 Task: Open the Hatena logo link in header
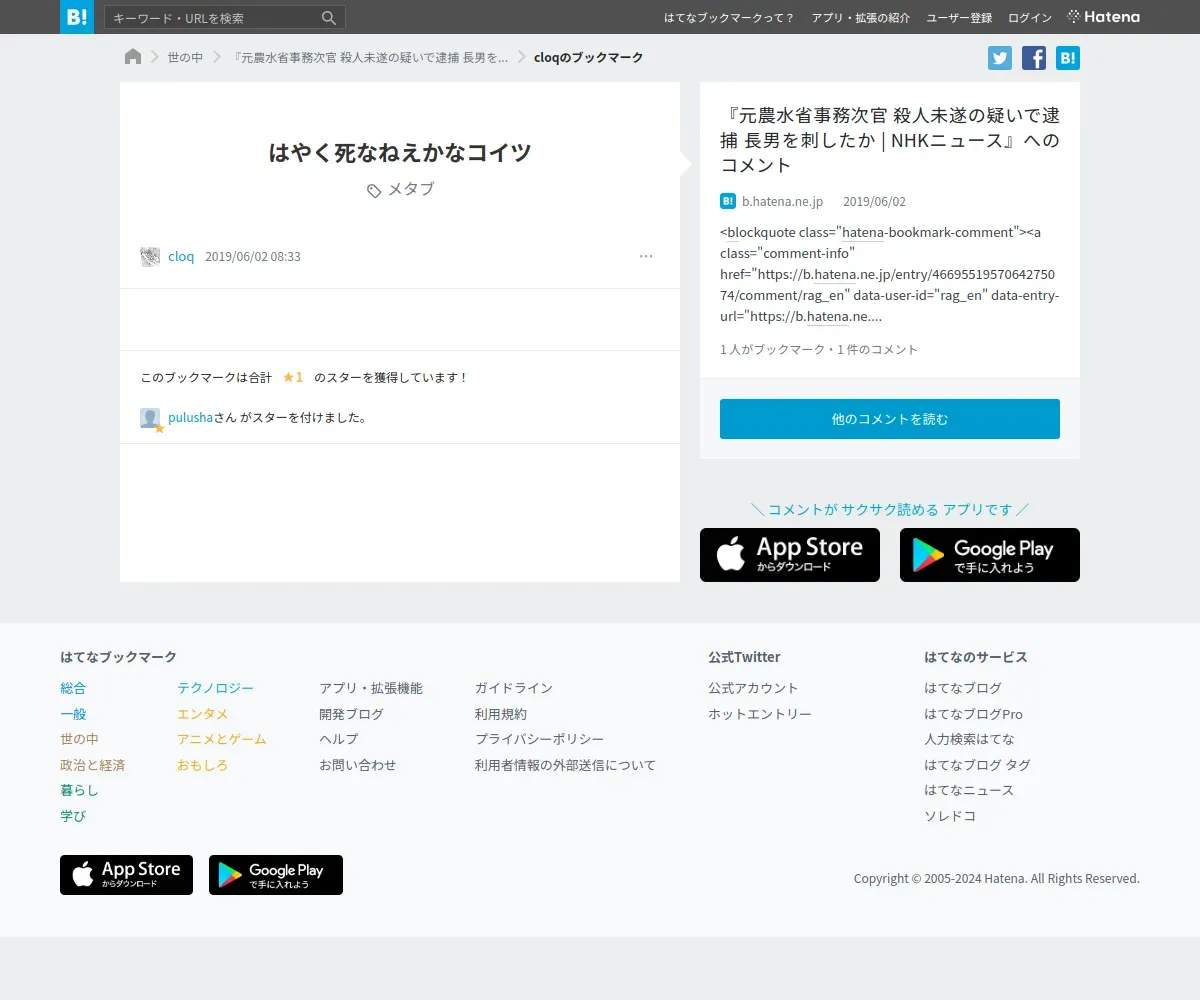(x=1104, y=17)
